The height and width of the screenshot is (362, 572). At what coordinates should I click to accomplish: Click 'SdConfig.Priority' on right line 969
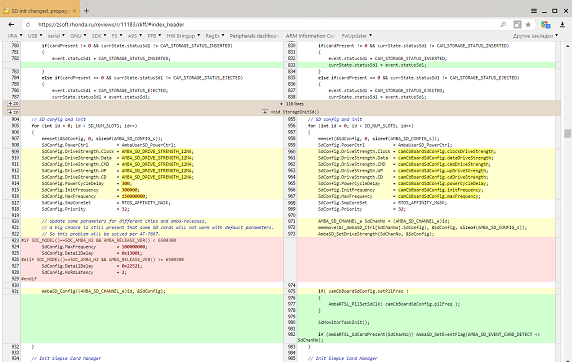[340, 209]
